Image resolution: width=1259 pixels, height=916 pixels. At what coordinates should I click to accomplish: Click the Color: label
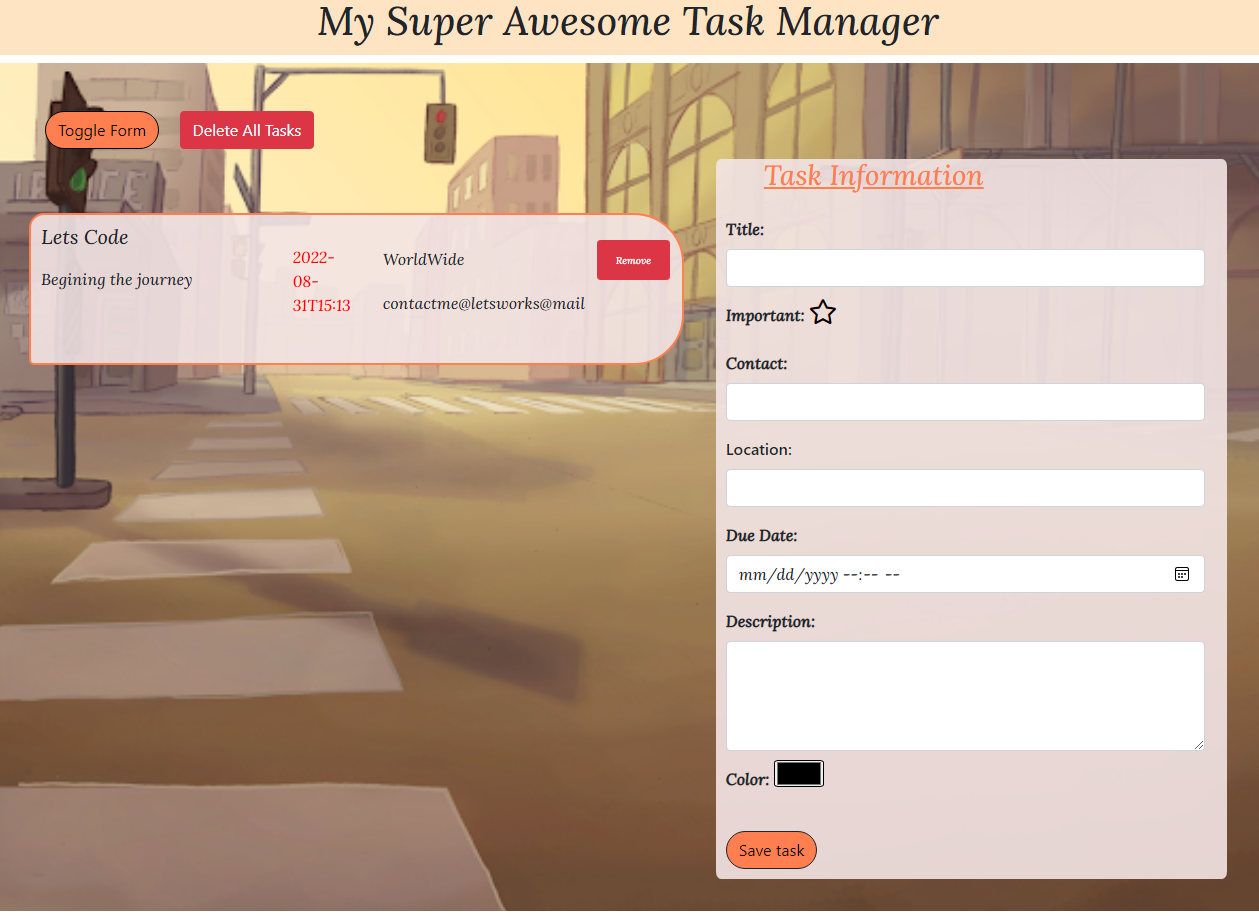(748, 779)
